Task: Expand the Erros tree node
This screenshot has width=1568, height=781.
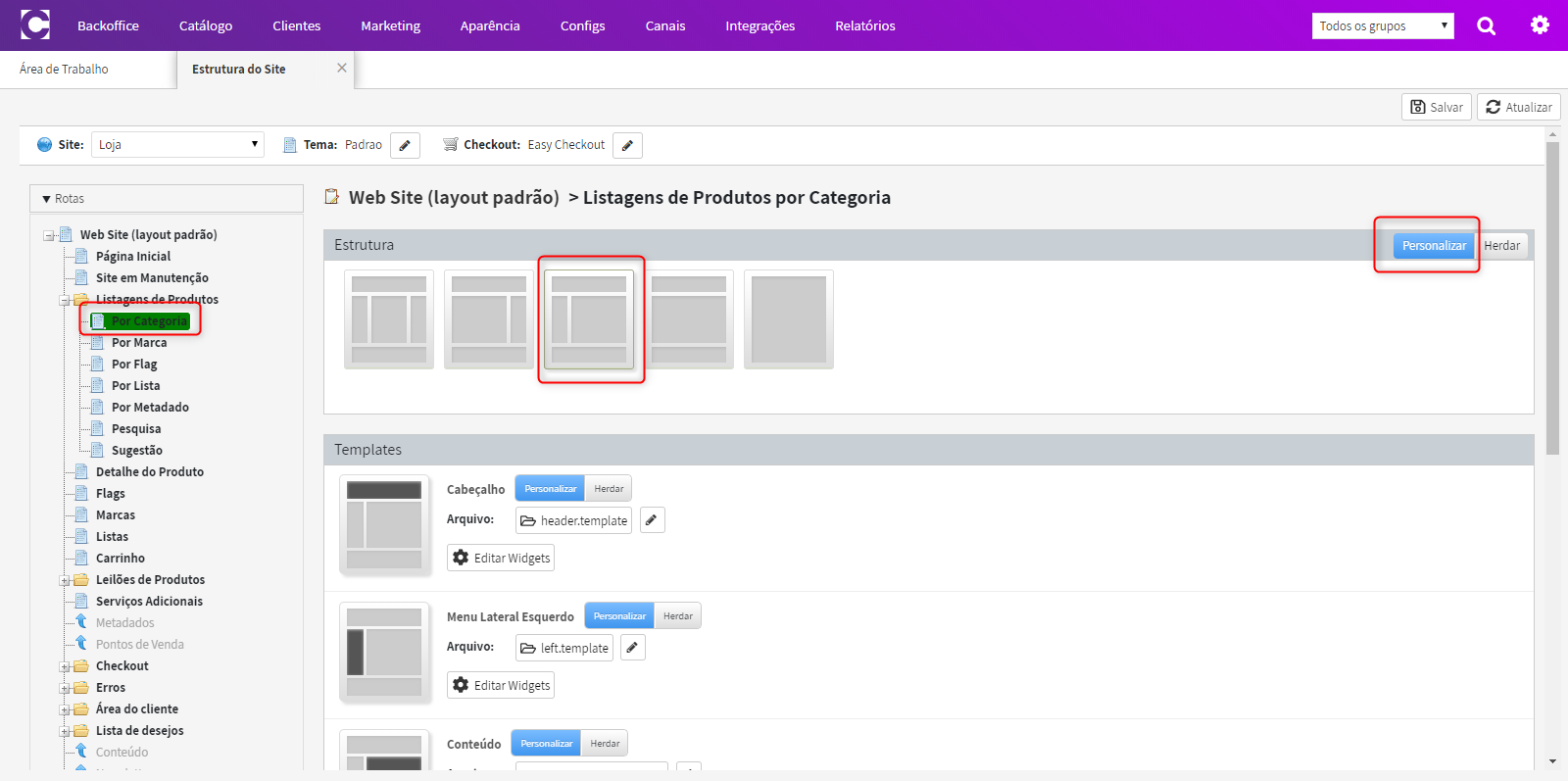Action: point(64,688)
